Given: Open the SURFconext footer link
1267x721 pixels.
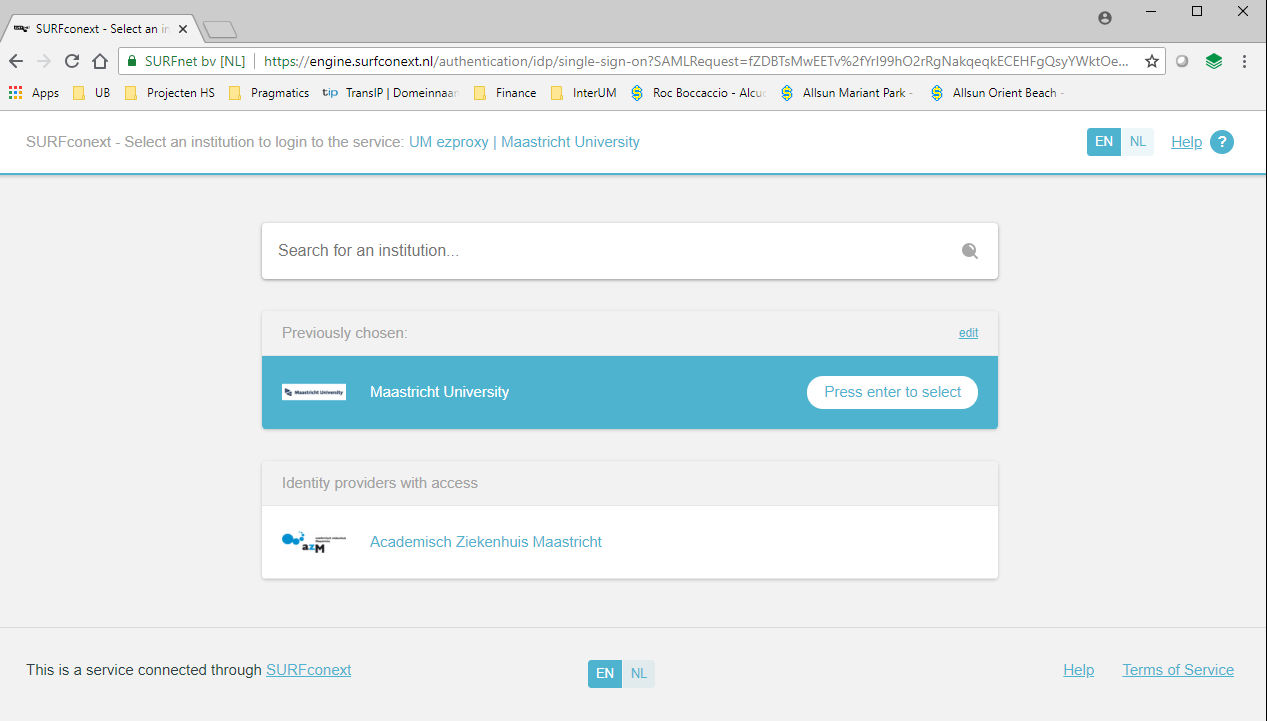Looking at the screenshot, I should pos(308,670).
